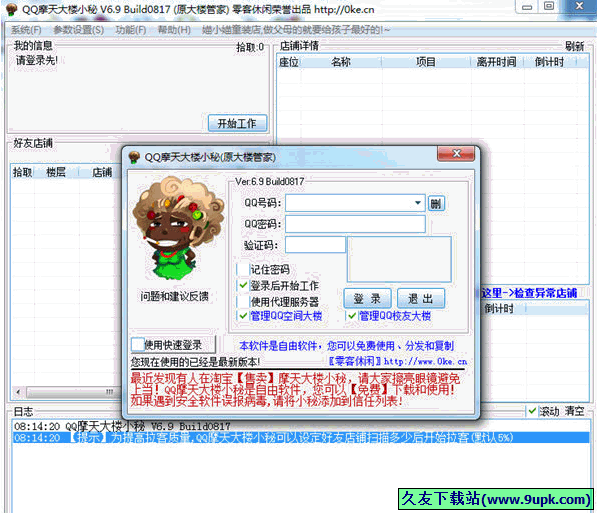Open the 参数设置(S) menu
The height and width of the screenshot is (513, 597).
click(78, 30)
